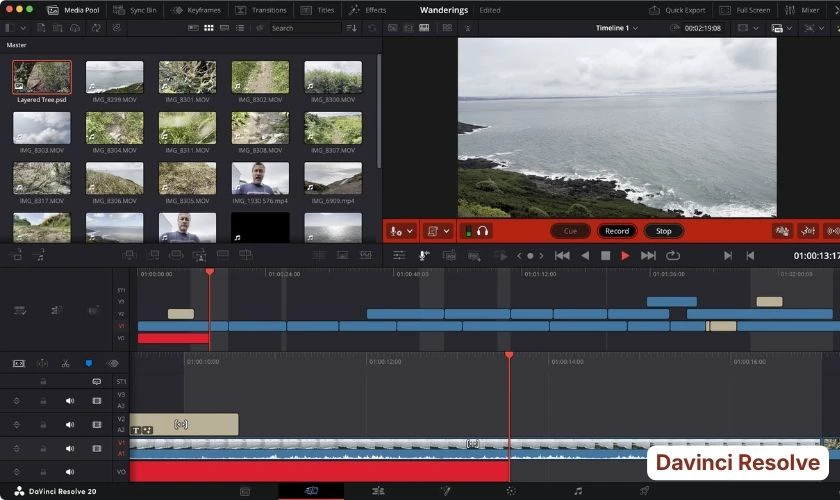Viewport: 840px width, 500px height.
Task: Jump to first frame of timeline
Action: pyautogui.click(x=562, y=256)
